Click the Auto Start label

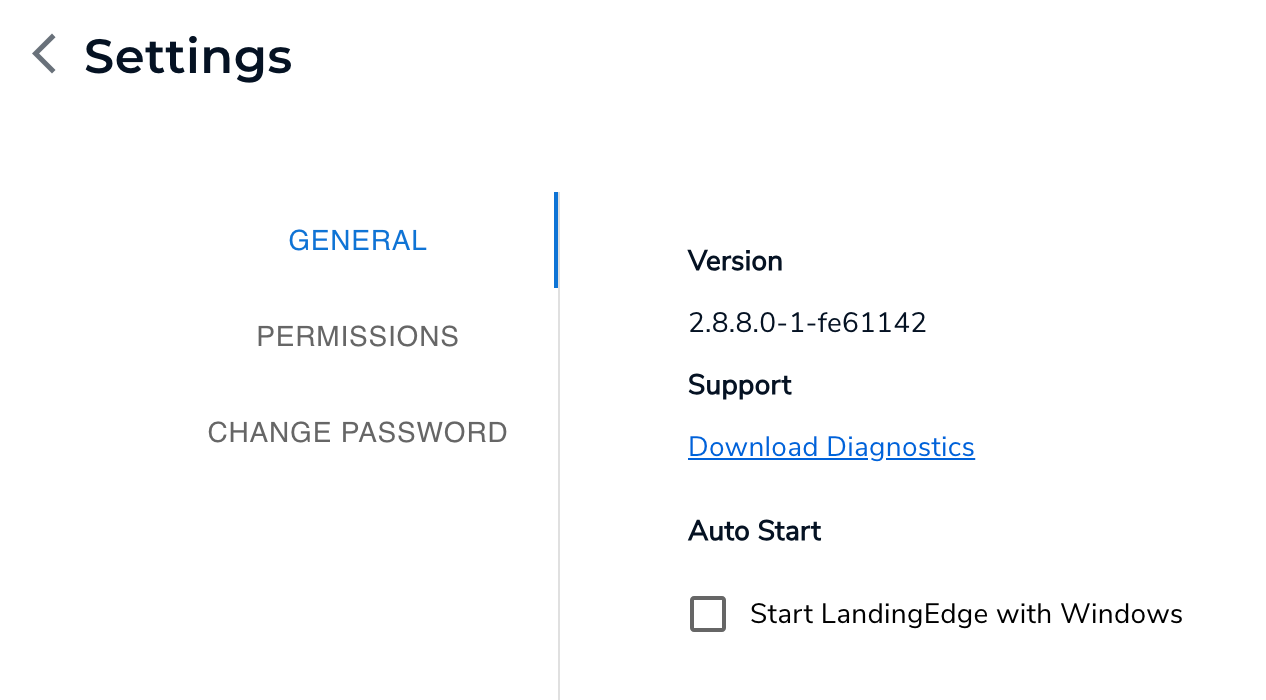[x=754, y=531]
